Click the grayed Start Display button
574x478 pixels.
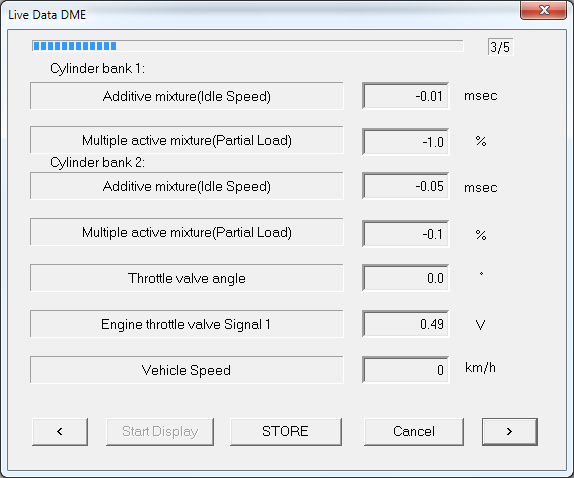[160, 432]
